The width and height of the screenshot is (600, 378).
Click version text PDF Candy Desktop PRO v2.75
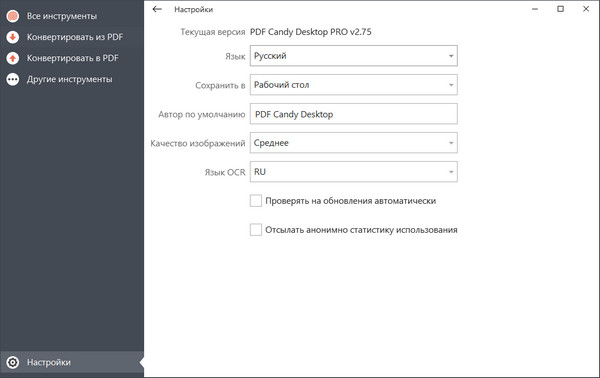pyautogui.click(x=310, y=32)
